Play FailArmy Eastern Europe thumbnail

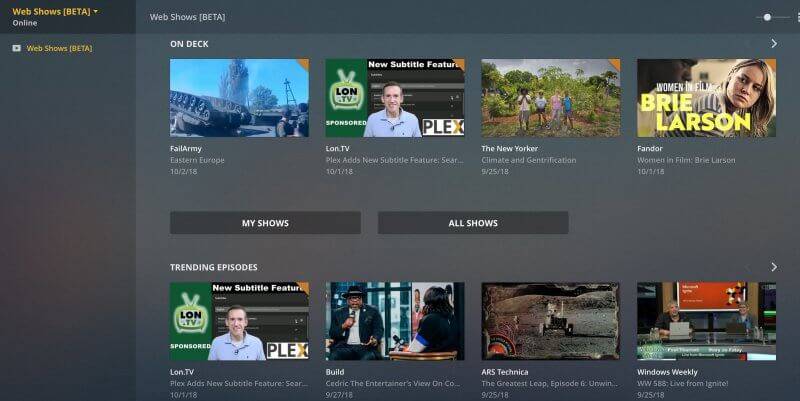click(239, 98)
